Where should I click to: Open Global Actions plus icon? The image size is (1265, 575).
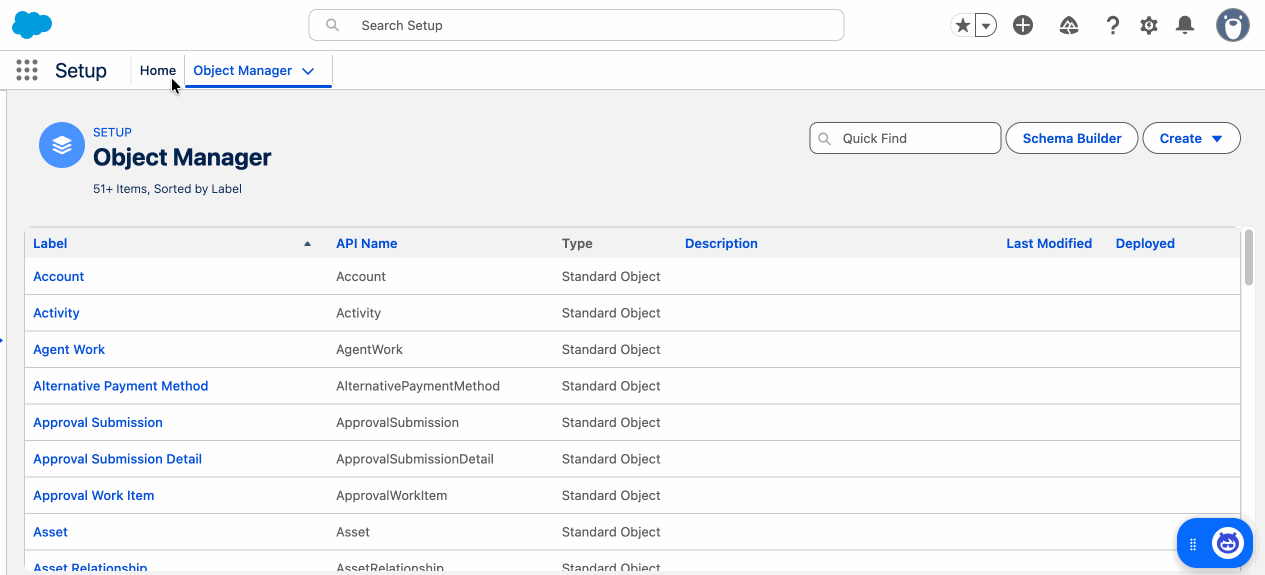pyautogui.click(x=1022, y=25)
